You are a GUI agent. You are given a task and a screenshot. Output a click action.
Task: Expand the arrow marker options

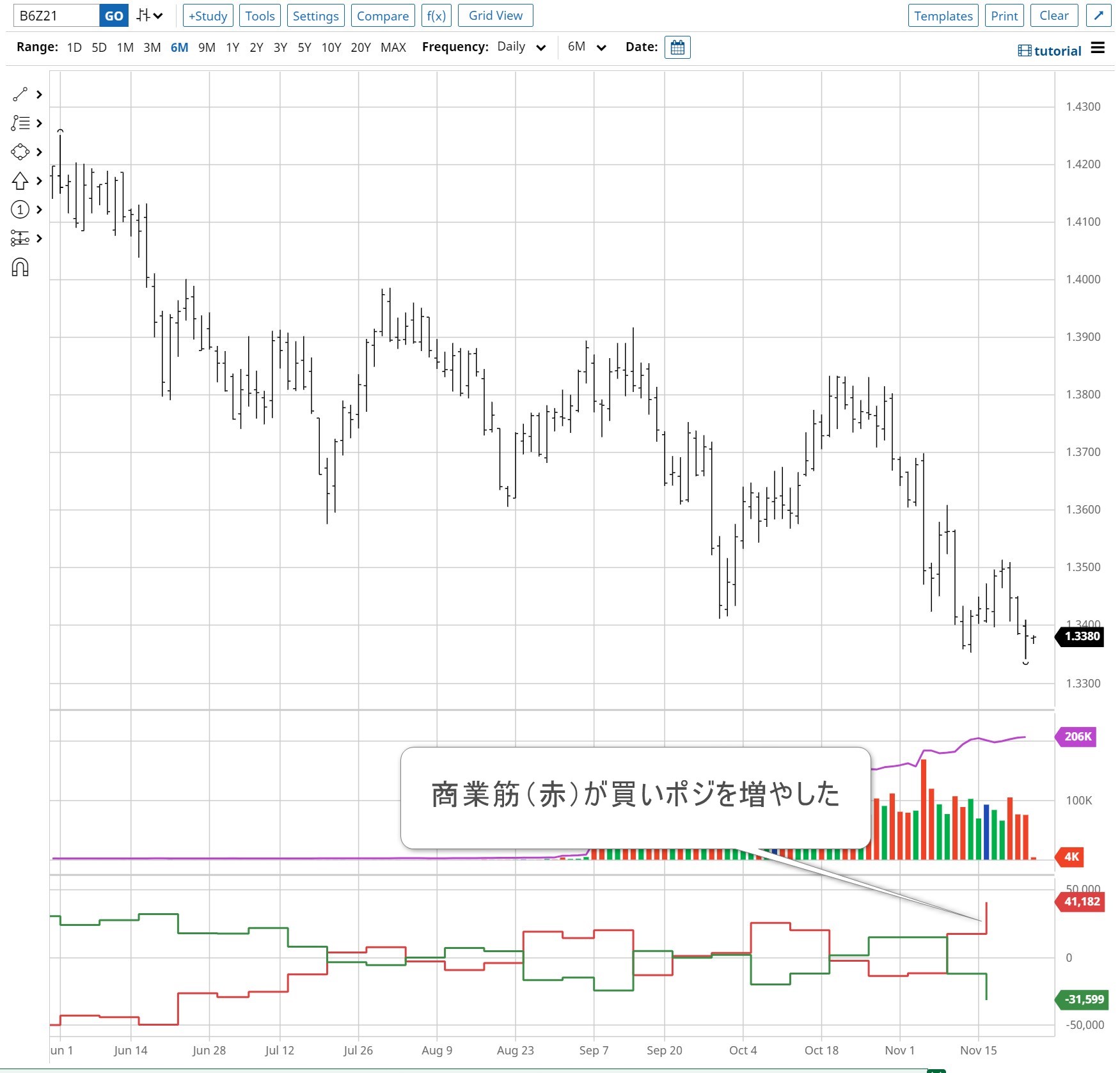(x=39, y=181)
